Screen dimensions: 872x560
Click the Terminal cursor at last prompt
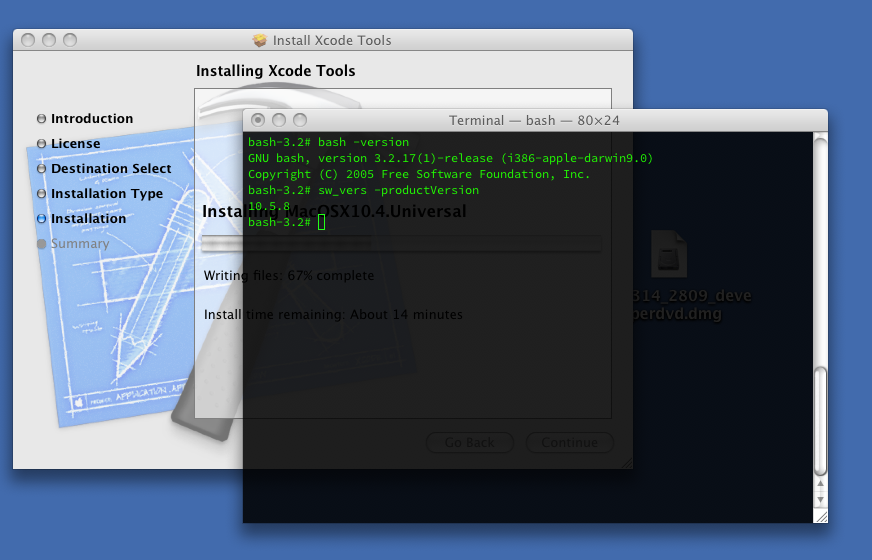pos(321,222)
